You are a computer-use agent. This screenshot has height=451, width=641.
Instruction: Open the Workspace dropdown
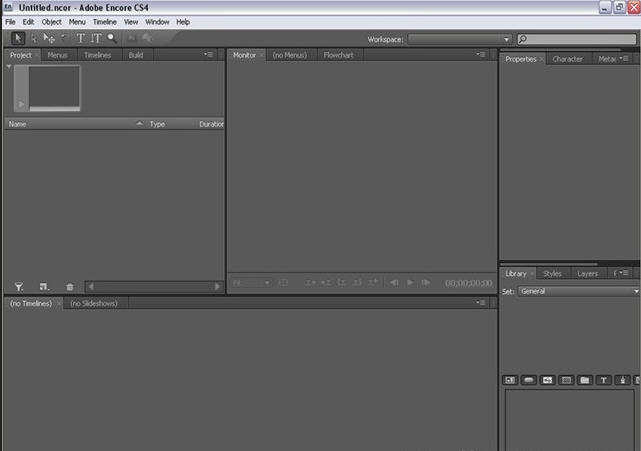pos(459,39)
